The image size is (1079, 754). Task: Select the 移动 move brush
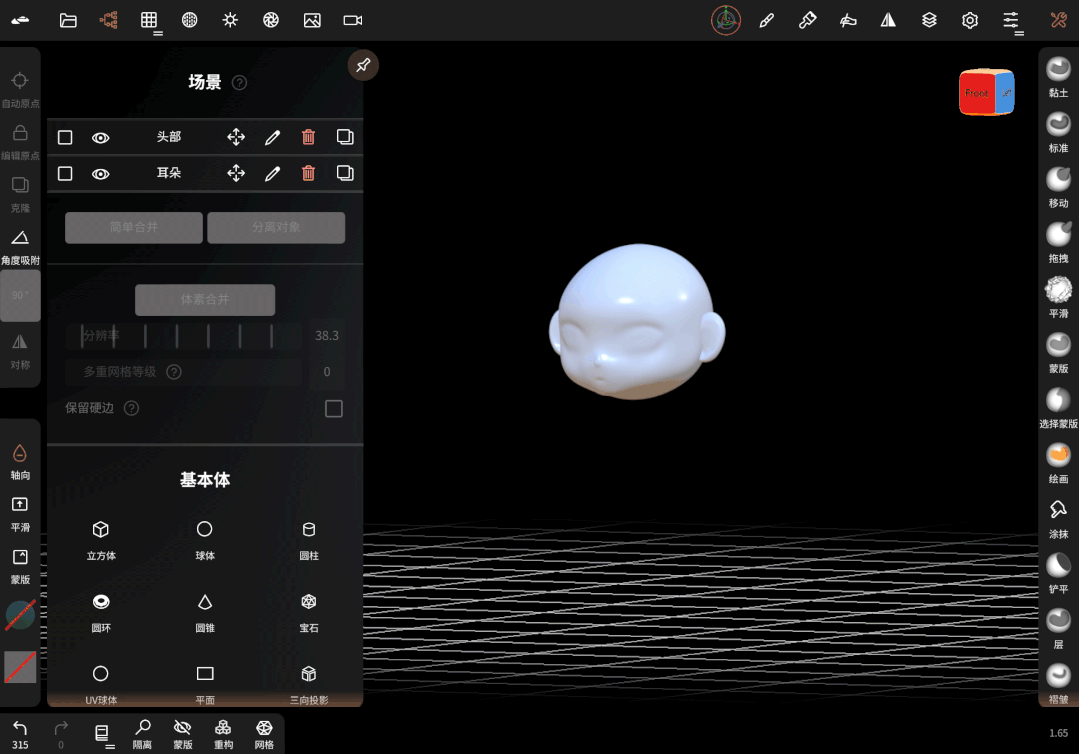pos(1058,187)
